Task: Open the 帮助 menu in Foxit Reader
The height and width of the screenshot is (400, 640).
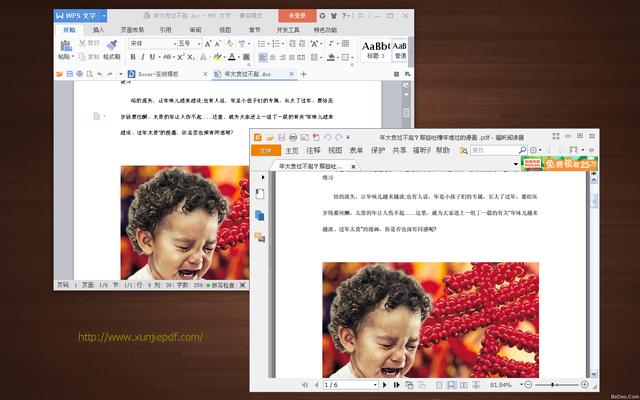Action: (442, 151)
